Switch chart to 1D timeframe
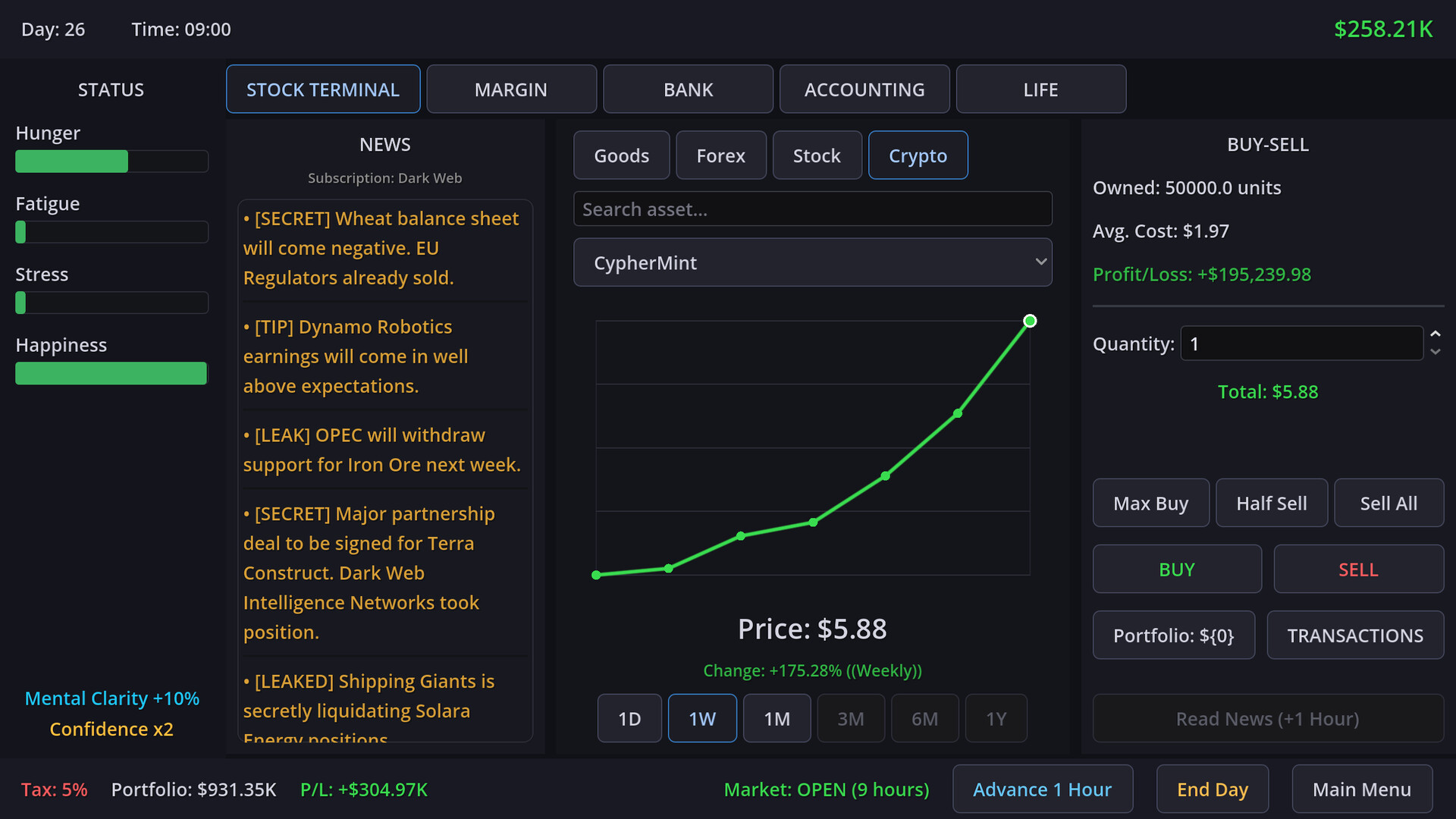This screenshot has width=1456, height=819. [629, 718]
